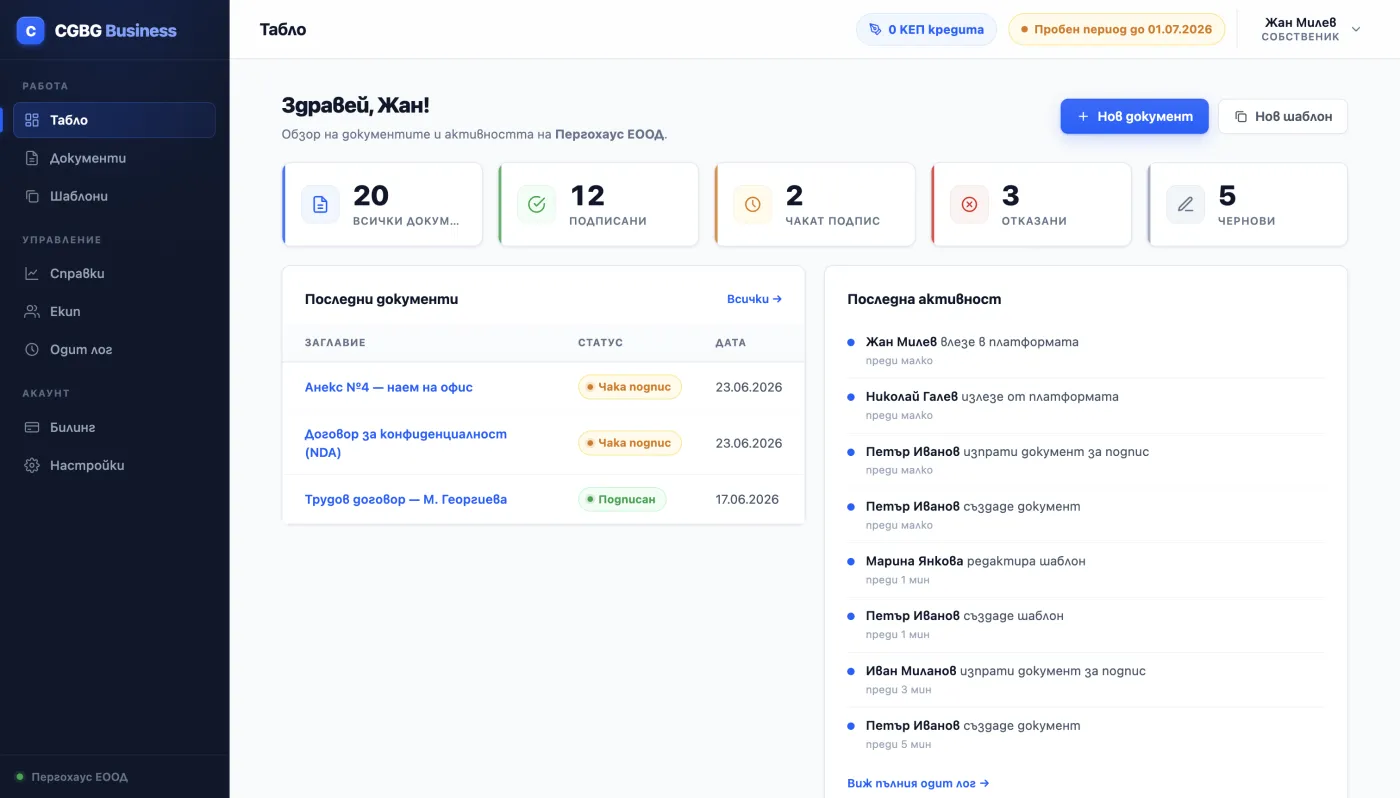Click the Табло grid icon in sidebar
This screenshot has height=798, width=1400.
(32, 120)
